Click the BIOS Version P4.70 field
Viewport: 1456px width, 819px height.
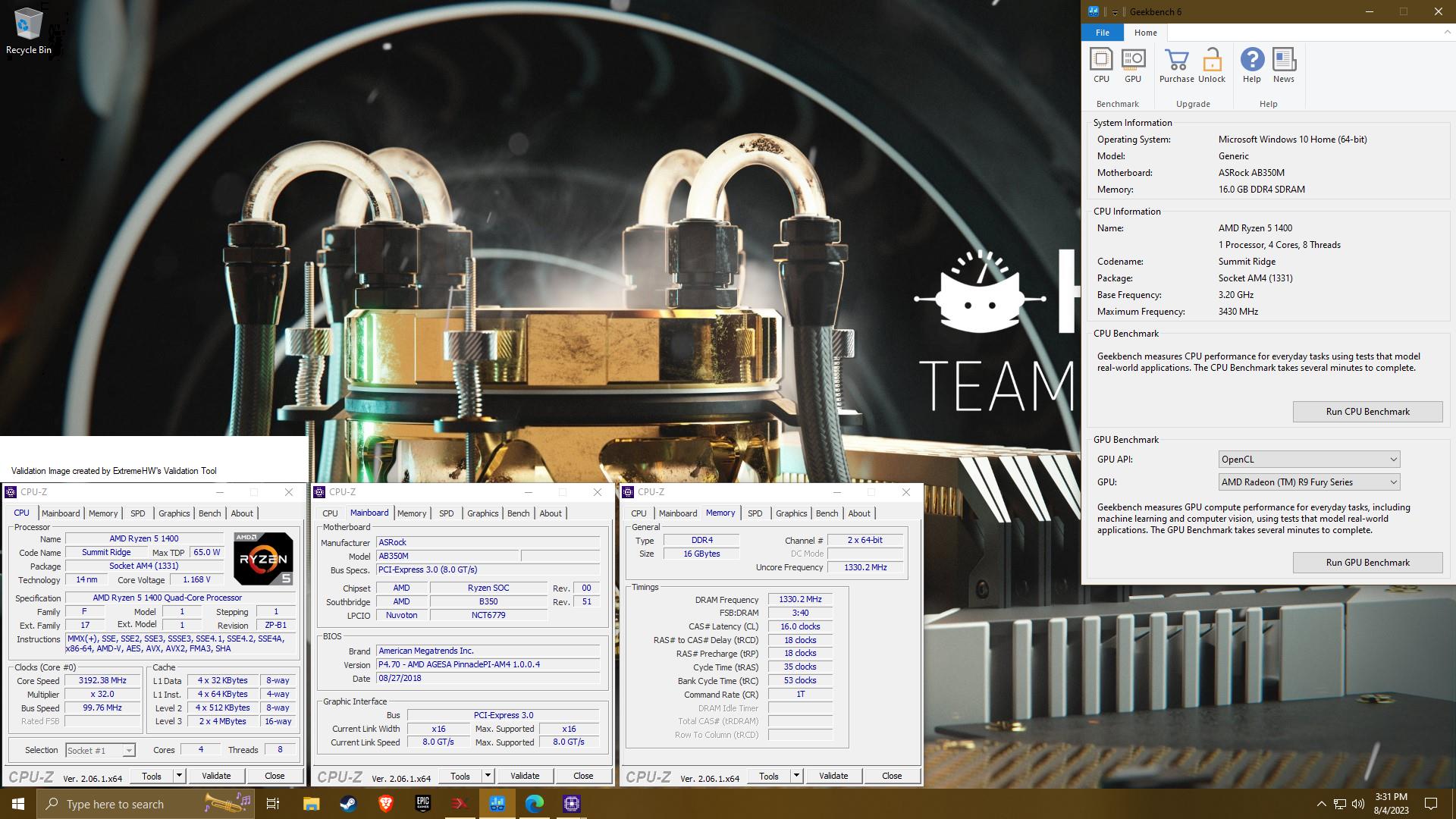pos(488,664)
